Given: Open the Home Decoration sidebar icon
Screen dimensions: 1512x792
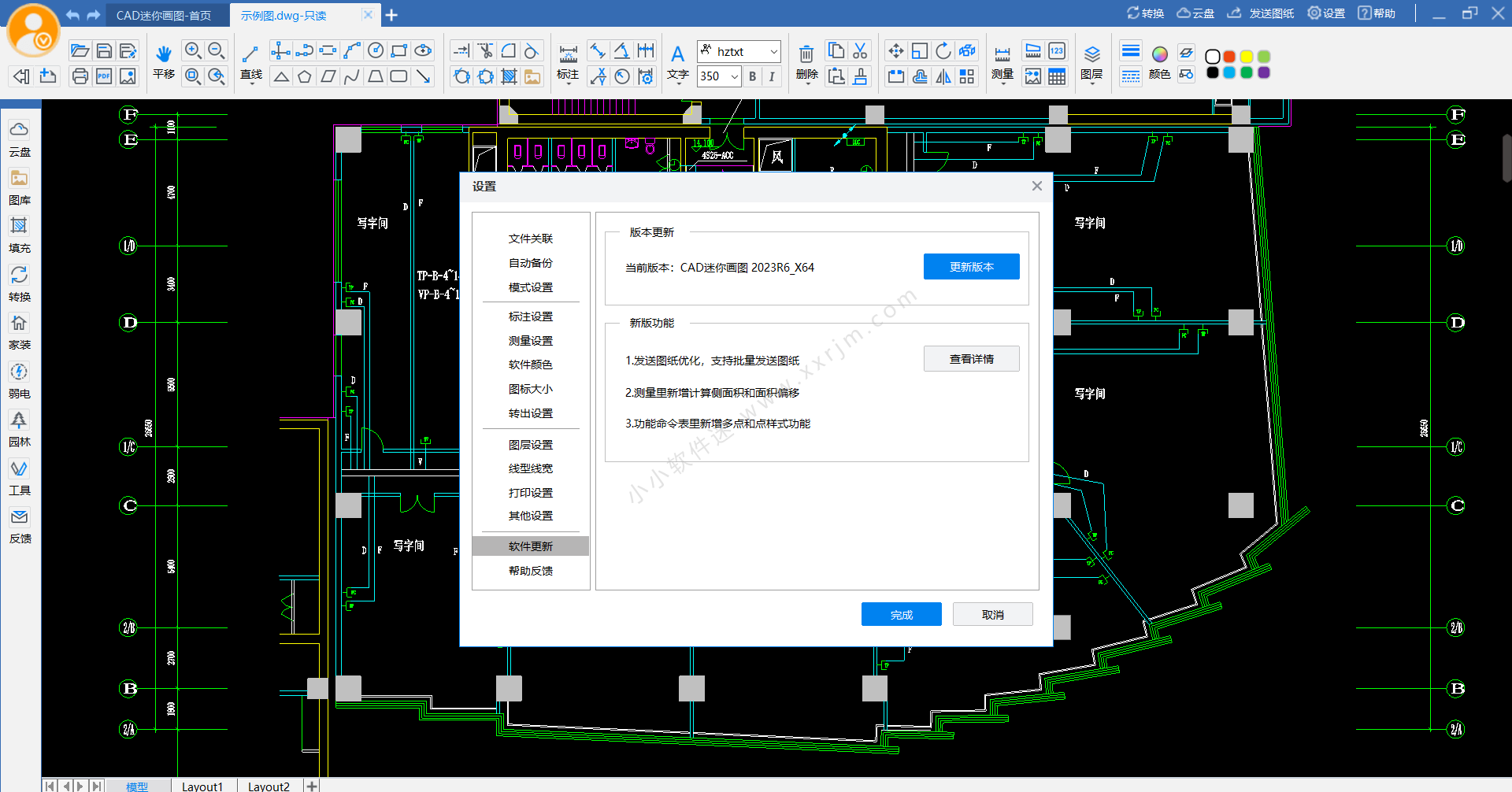Looking at the screenshot, I should [19, 324].
